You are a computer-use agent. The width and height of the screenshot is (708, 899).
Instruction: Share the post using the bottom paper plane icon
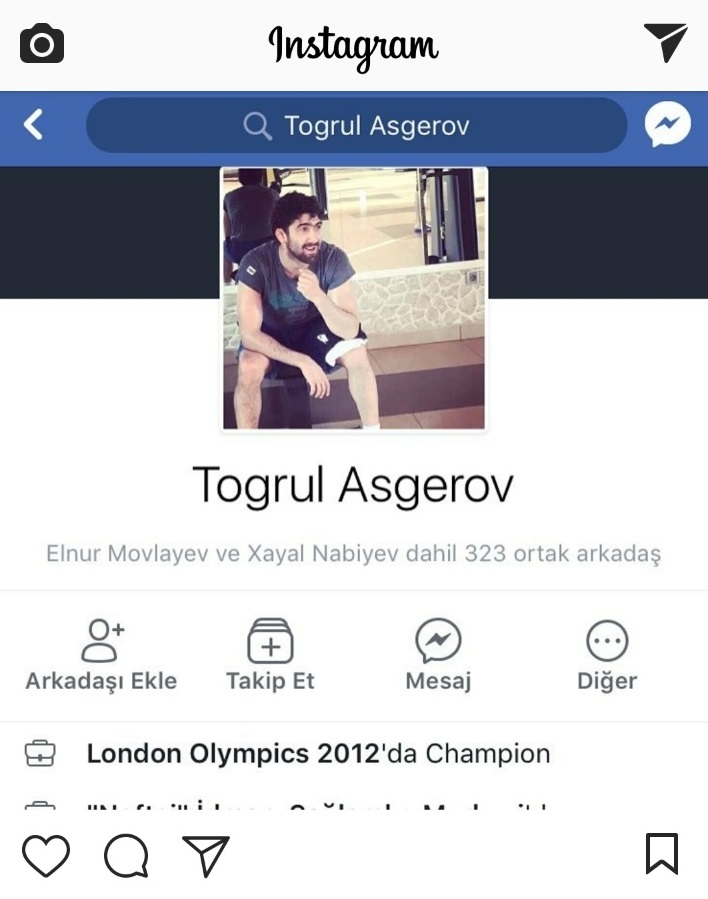[x=206, y=855]
